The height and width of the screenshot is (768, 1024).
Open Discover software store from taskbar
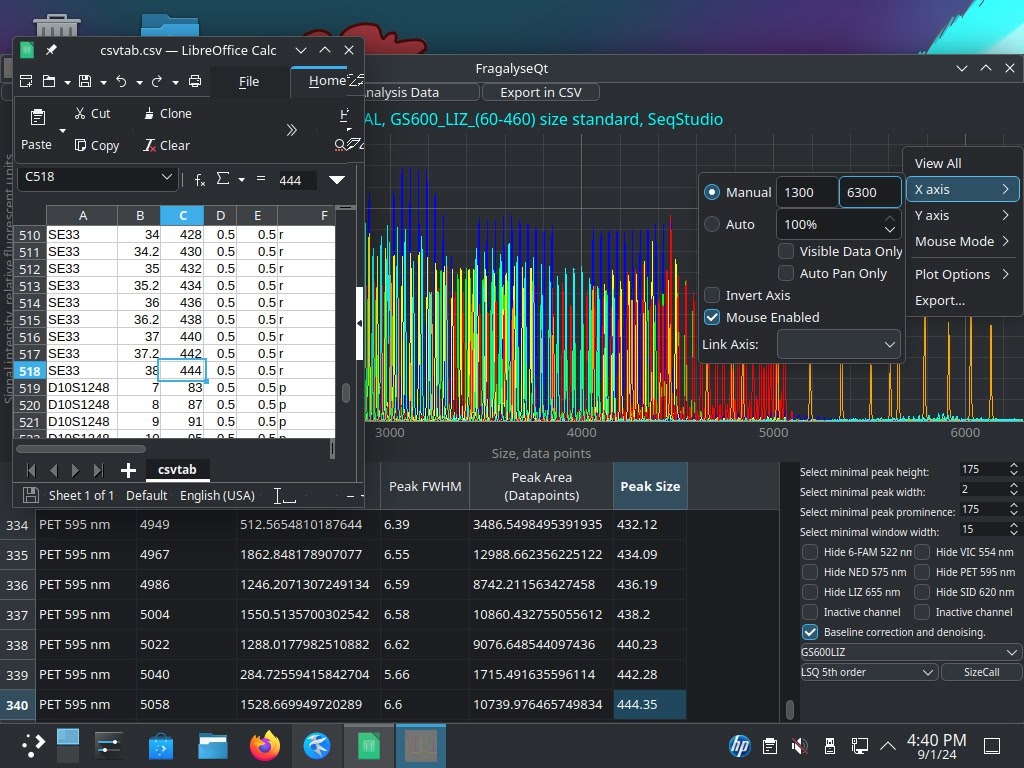point(161,745)
